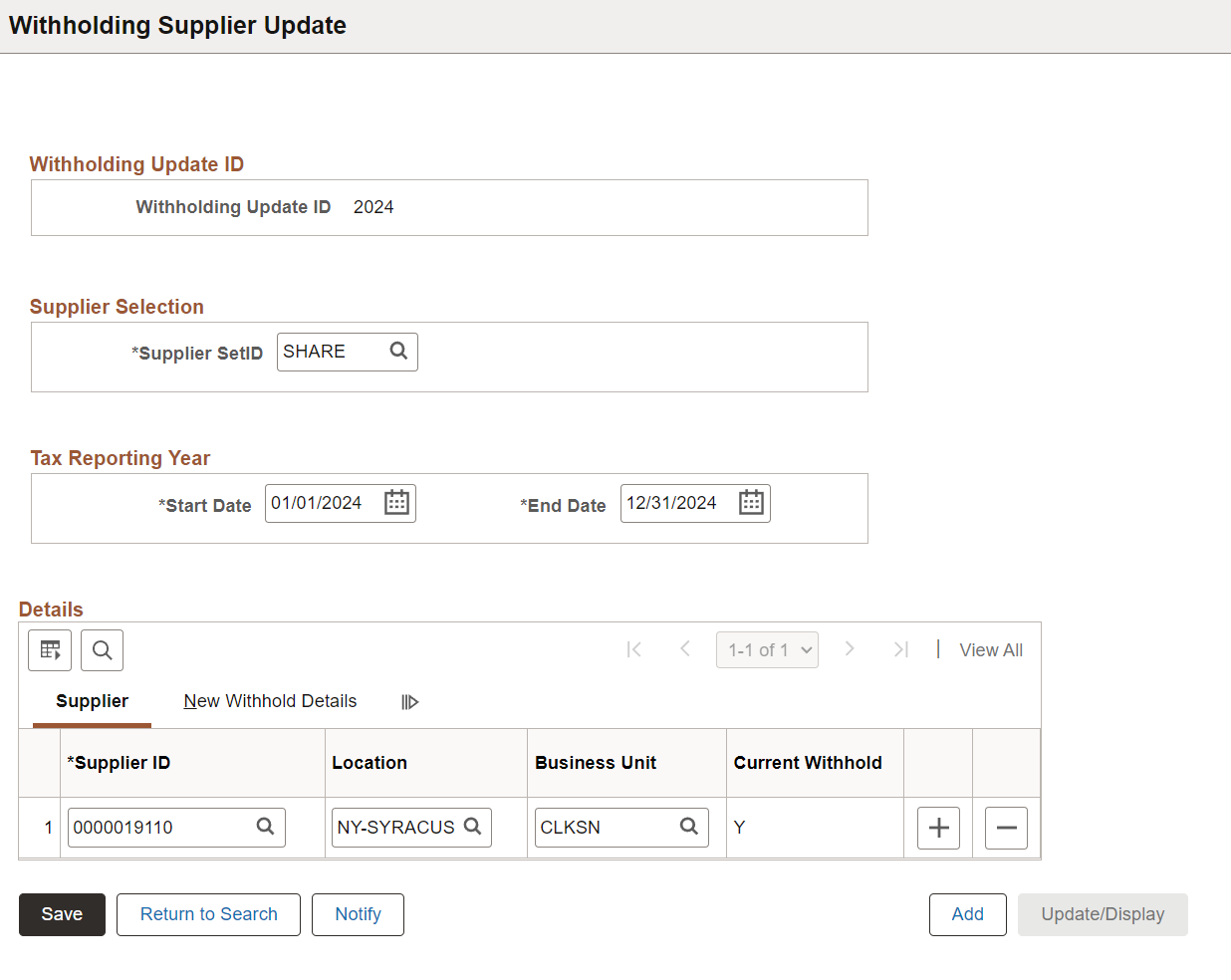Delete the row with minus button
The width and height of the screenshot is (1231, 980).
click(1006, 828)
